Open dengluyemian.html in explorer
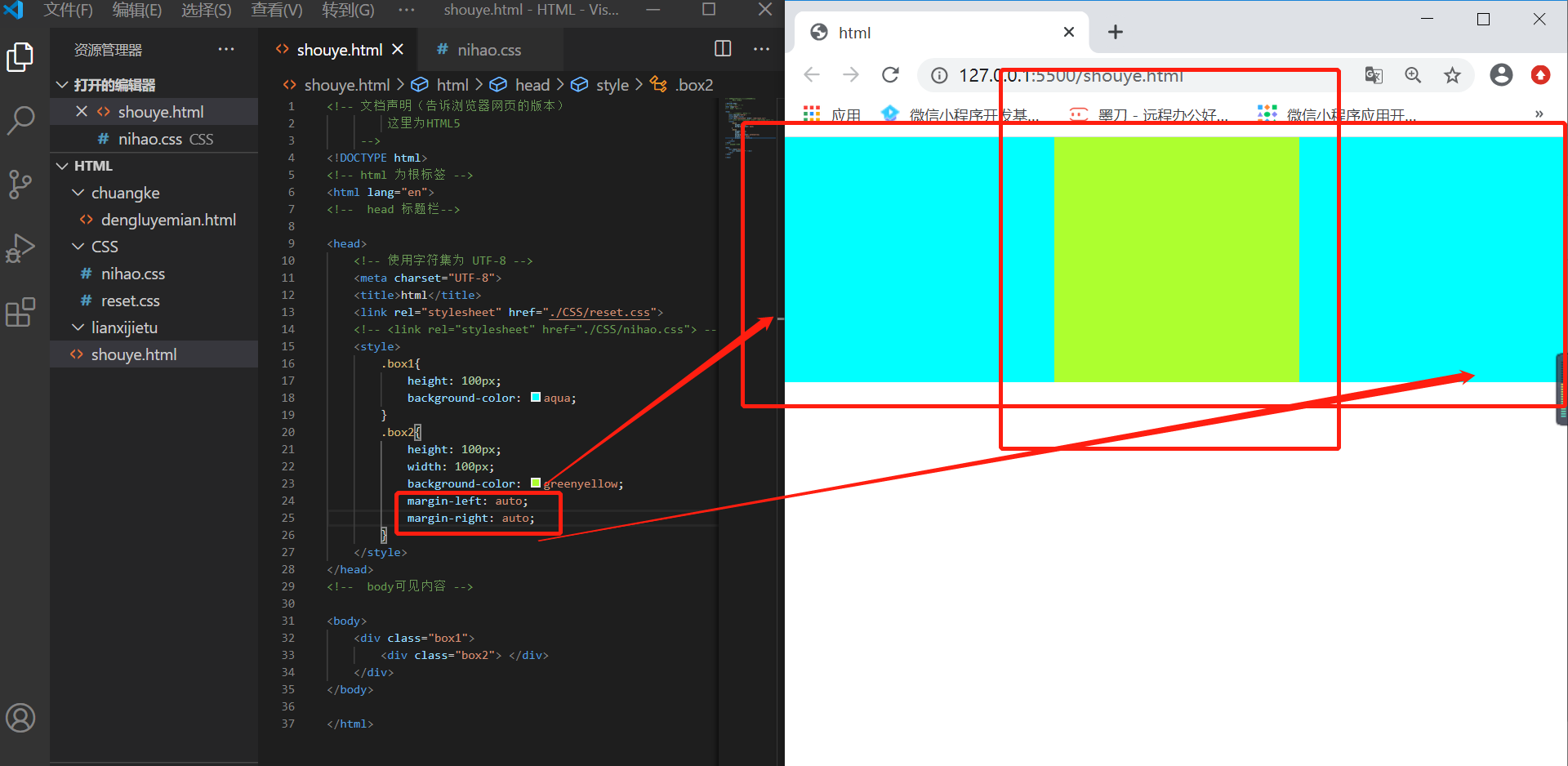Screen dimensions: 1568x766 pos(168,220)
